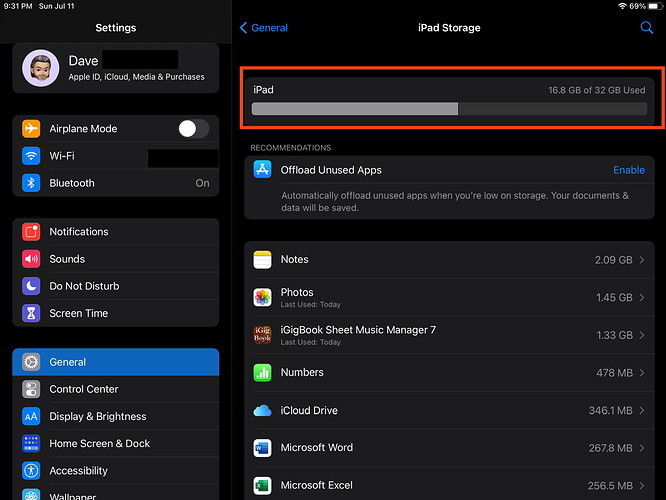Expand Microsoft Word storage details chevron
666x500 pixels.
pos(642,448)
